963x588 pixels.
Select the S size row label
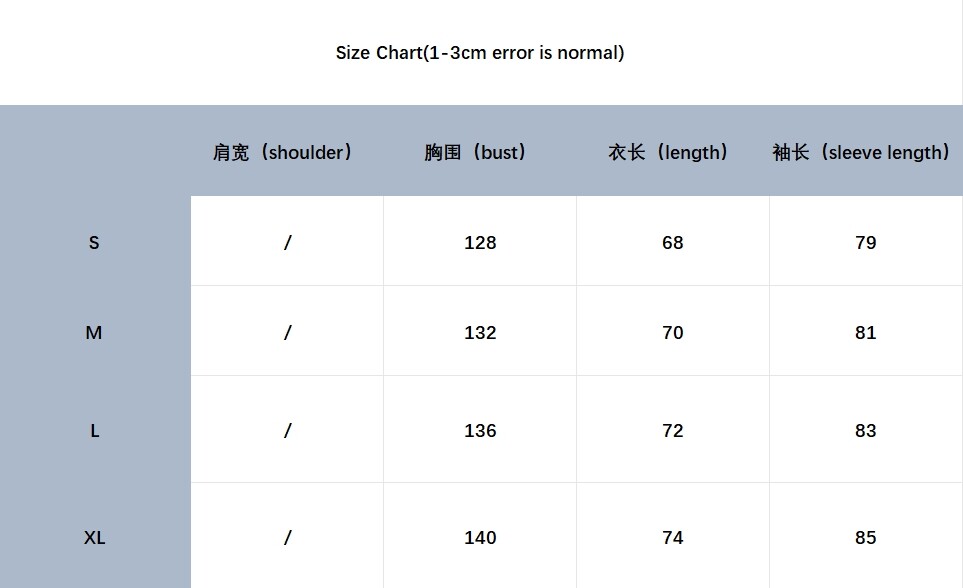coord(94,242)
